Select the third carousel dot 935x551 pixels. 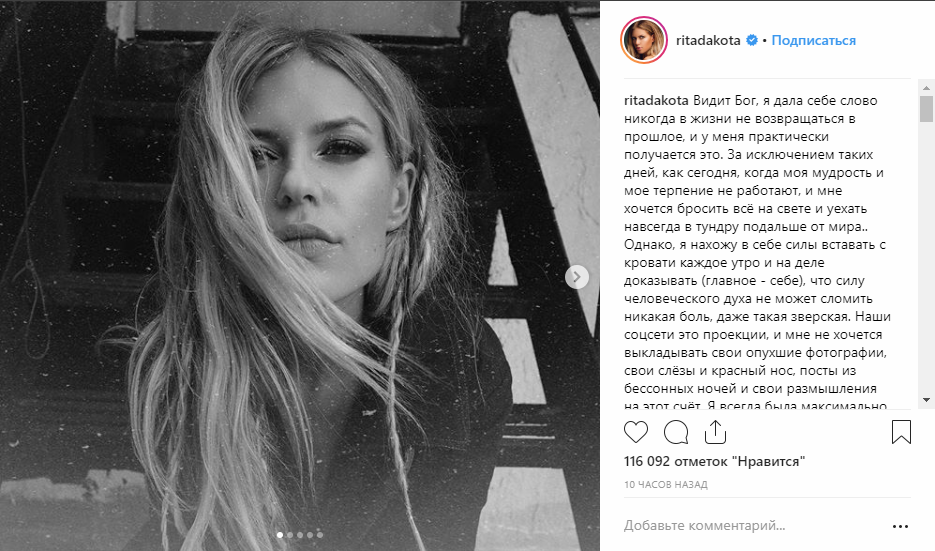pyautogui.click(x=300, y=535)
